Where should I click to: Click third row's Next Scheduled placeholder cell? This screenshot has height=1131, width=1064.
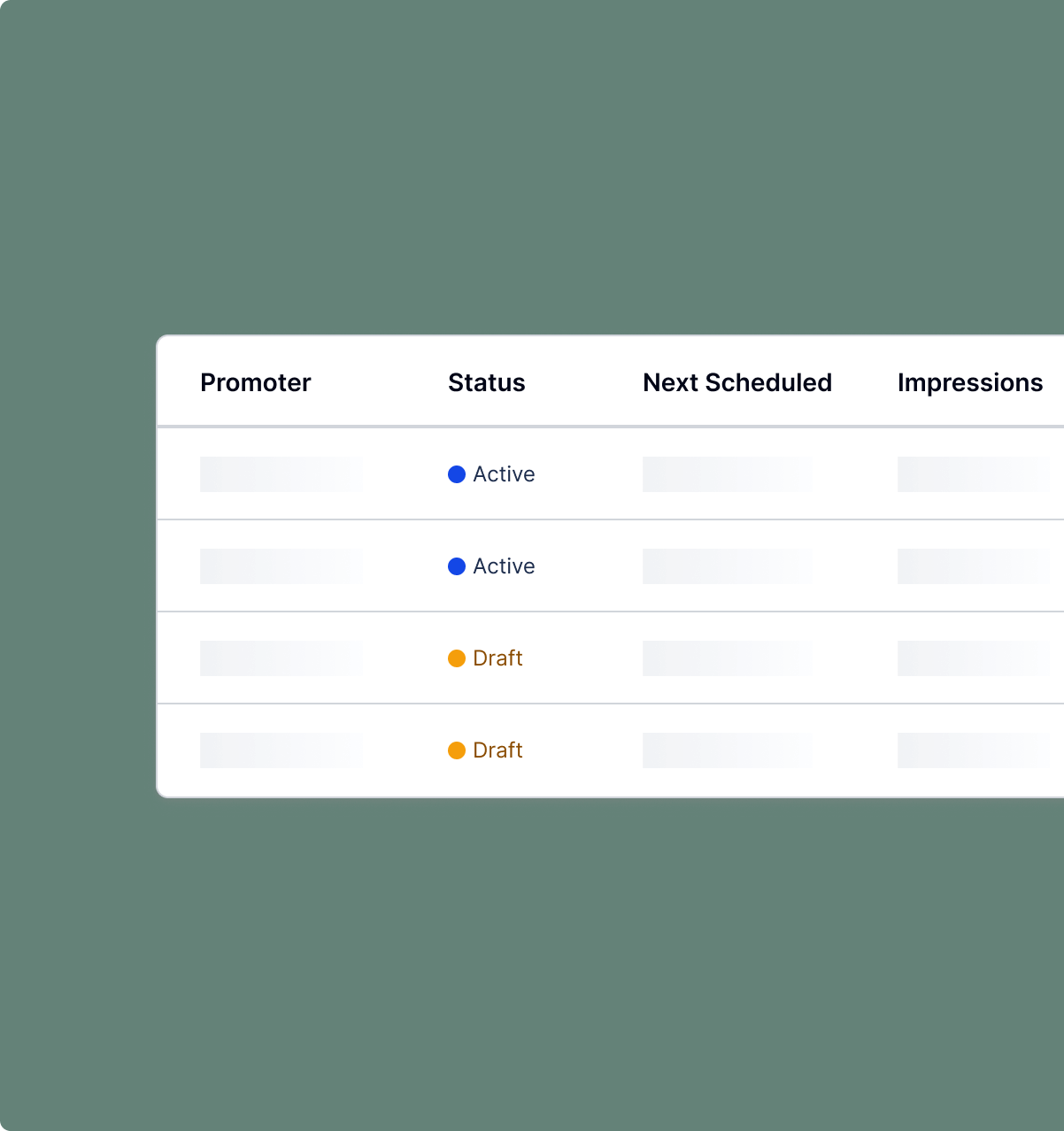click(x=728, y=658)
